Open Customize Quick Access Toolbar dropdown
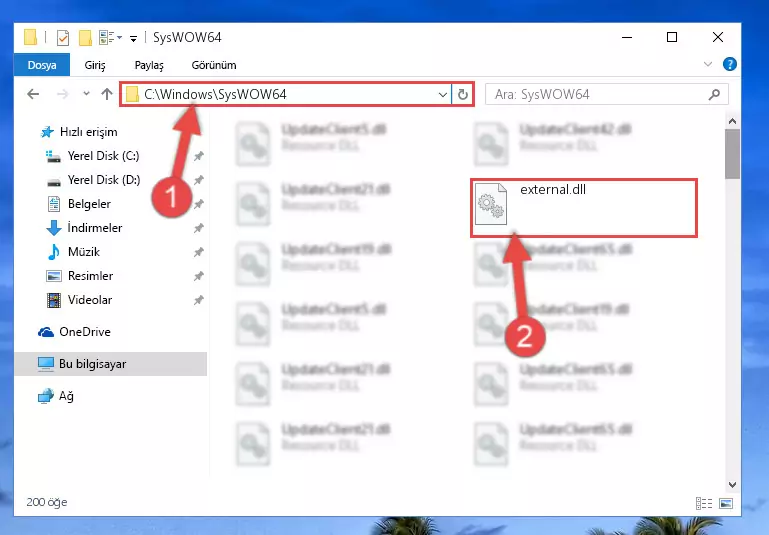This screenshot has height=535, width=769. pos(133,39)
